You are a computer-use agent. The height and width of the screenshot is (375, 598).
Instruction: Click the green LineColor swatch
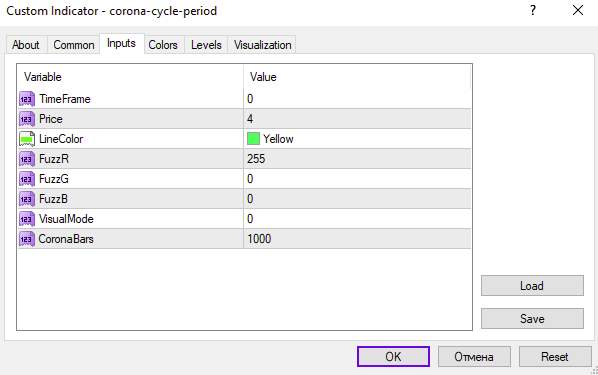pos(253,138)
